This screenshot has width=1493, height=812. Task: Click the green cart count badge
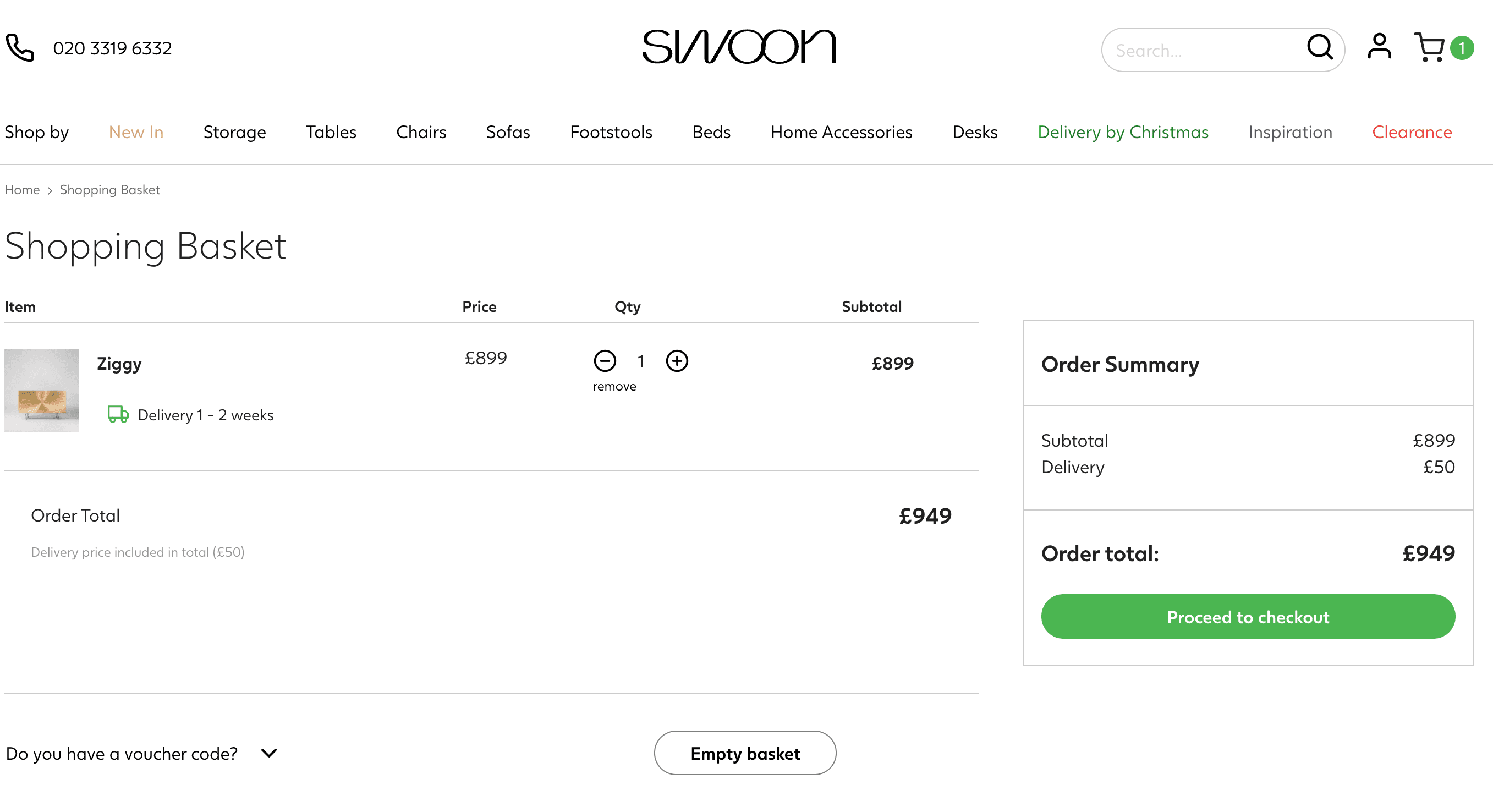pyautogui.click(x=1462, y=48)
